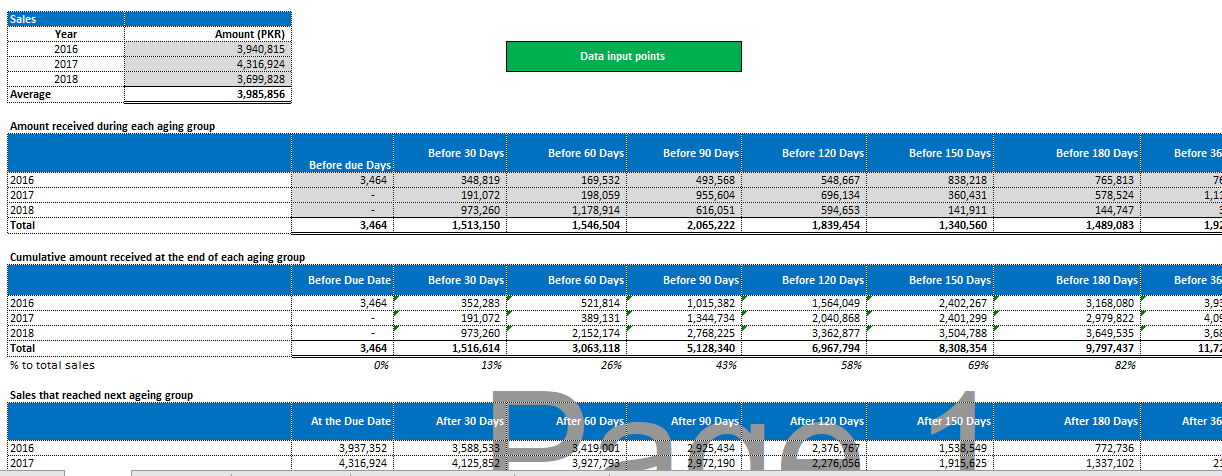1222x476 pixels.
Task: Select cumulative cell 352,283
Action: (x=449, y=302)
